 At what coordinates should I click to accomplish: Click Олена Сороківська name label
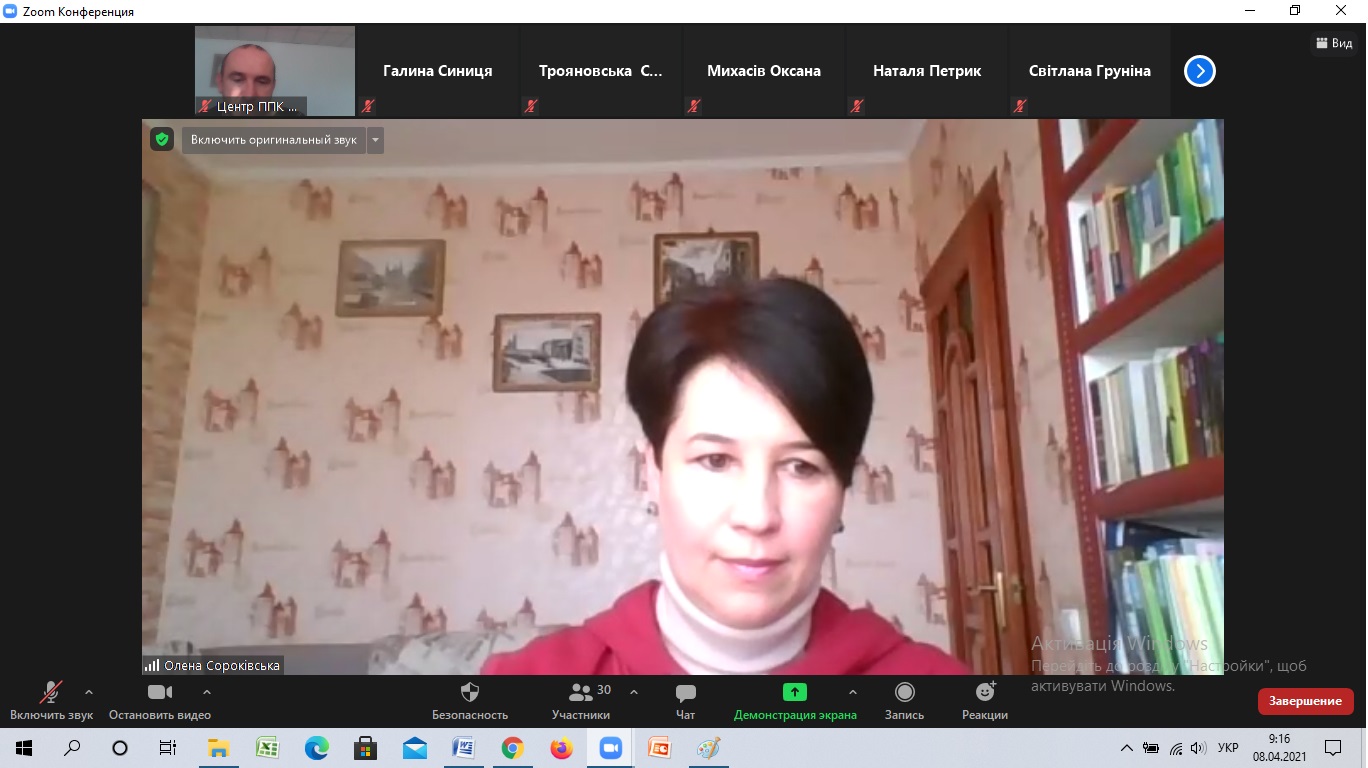click(222, 665)
